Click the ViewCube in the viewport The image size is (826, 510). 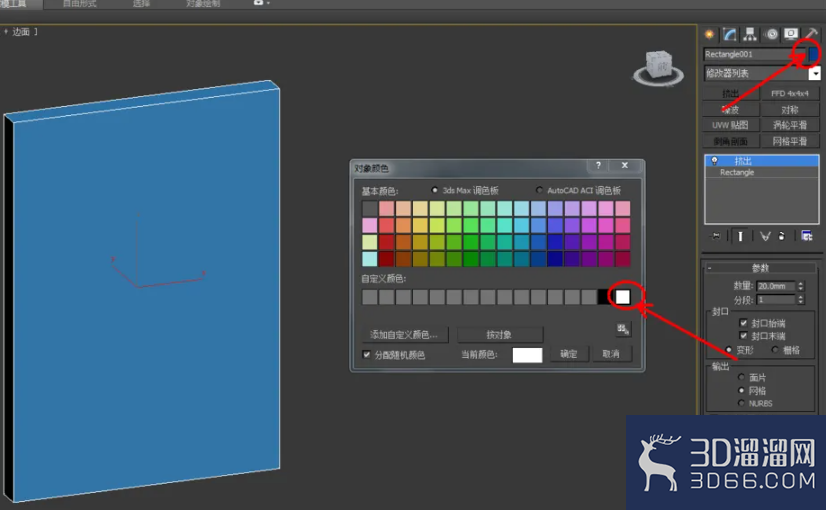[x=658, y=67]
